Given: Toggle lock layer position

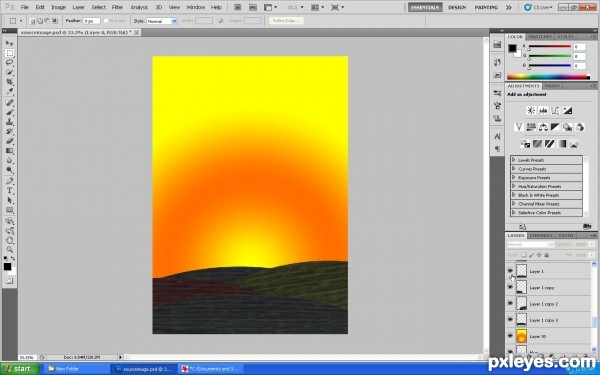Looking at the screenshot, I should click(539, 255).
